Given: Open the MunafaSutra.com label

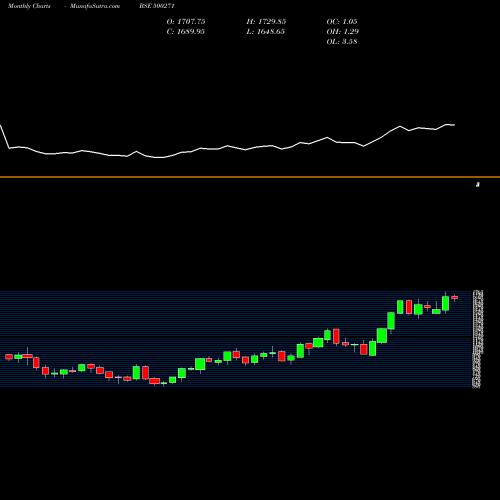Looking at the screenshot, I should click(95, 6).
